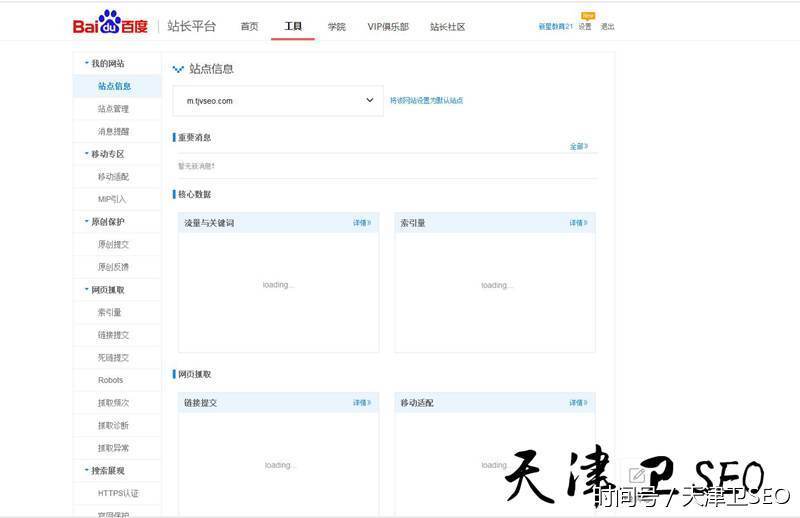Open 详情 for 流量与关键词 panel
The width and height of the screenshot is (800, 518).
[x=361, y=223]
